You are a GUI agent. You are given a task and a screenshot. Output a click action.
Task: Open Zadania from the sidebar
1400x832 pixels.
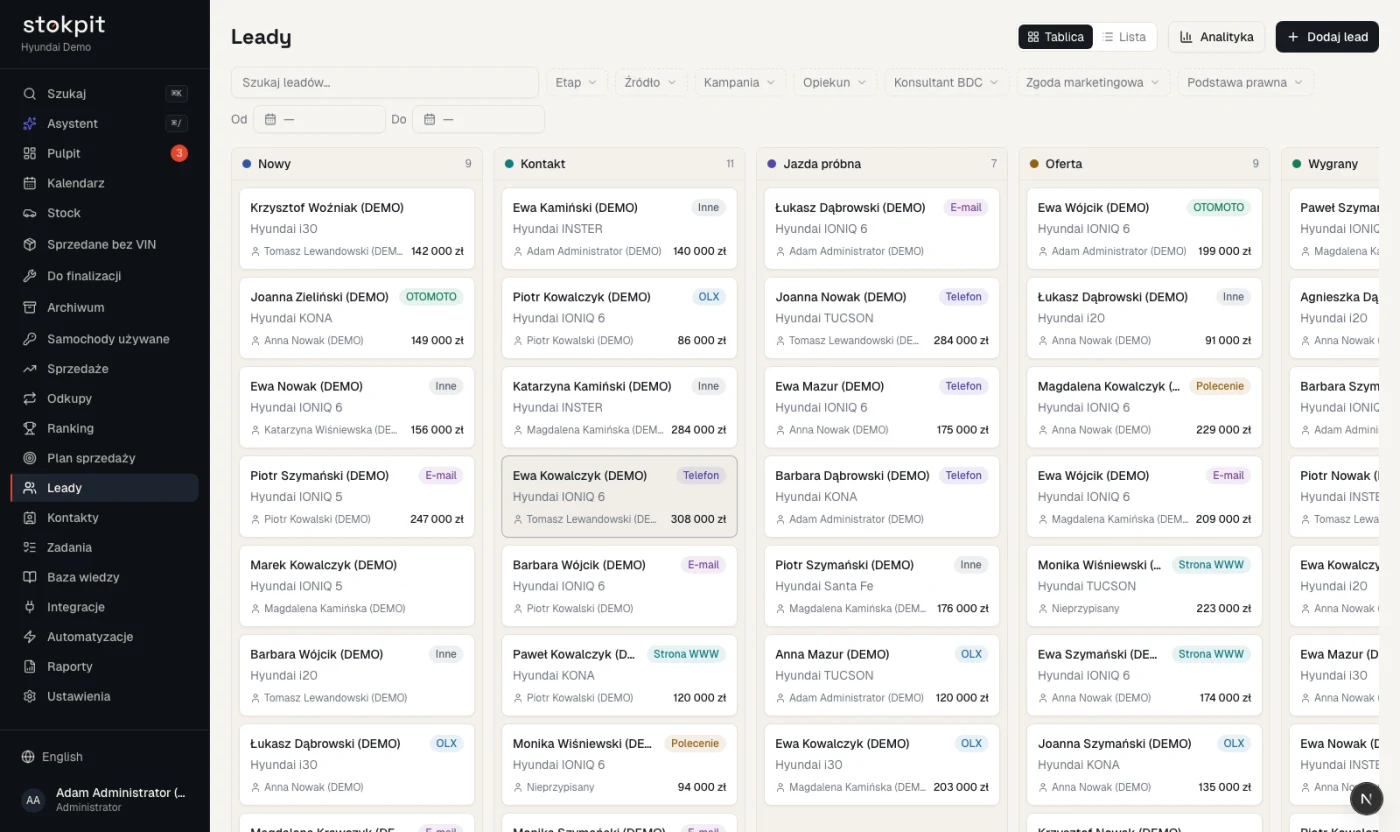tap(104, 548)
